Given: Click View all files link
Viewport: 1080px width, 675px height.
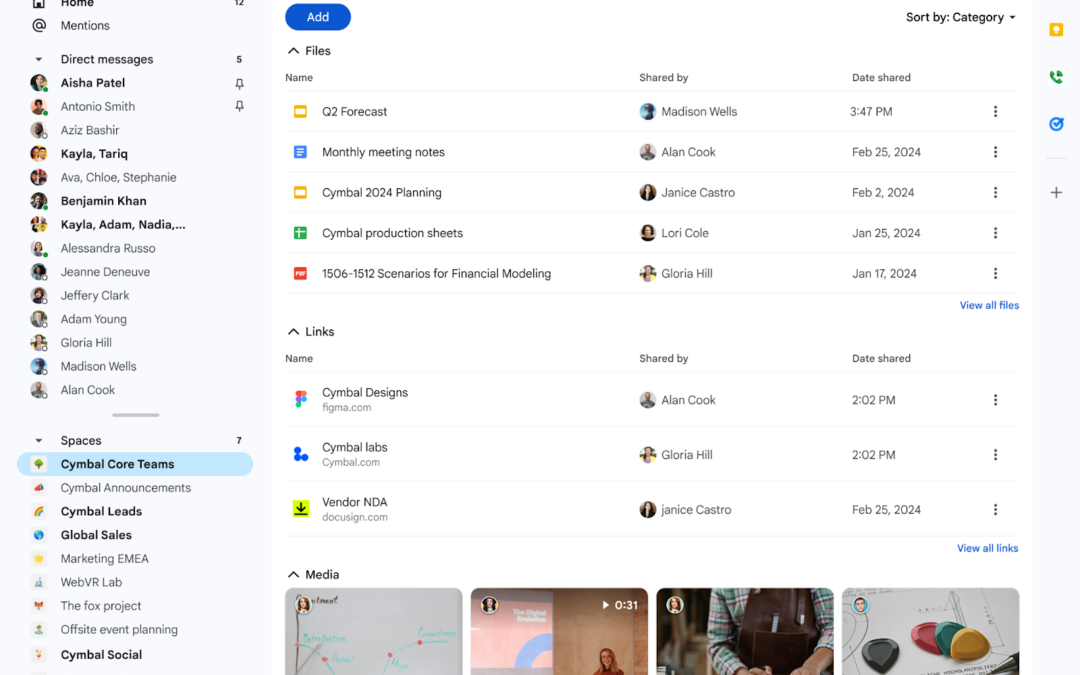Looking at the screenshot, I should tap(989, 305).
